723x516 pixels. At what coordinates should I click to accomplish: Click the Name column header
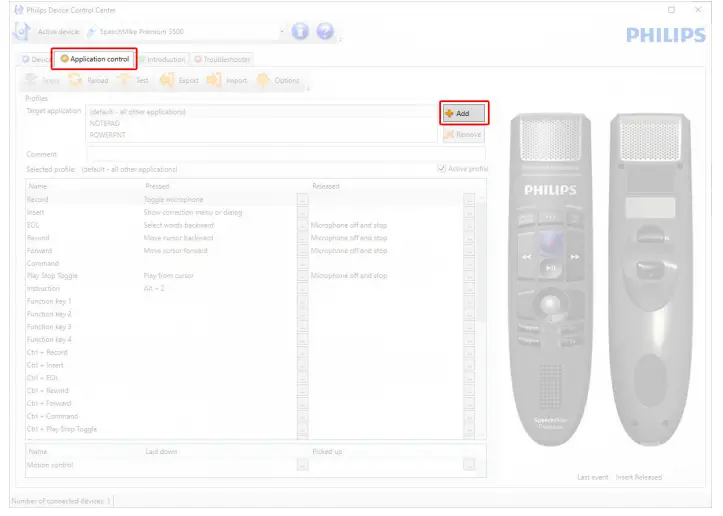click(x=38, y=186)
